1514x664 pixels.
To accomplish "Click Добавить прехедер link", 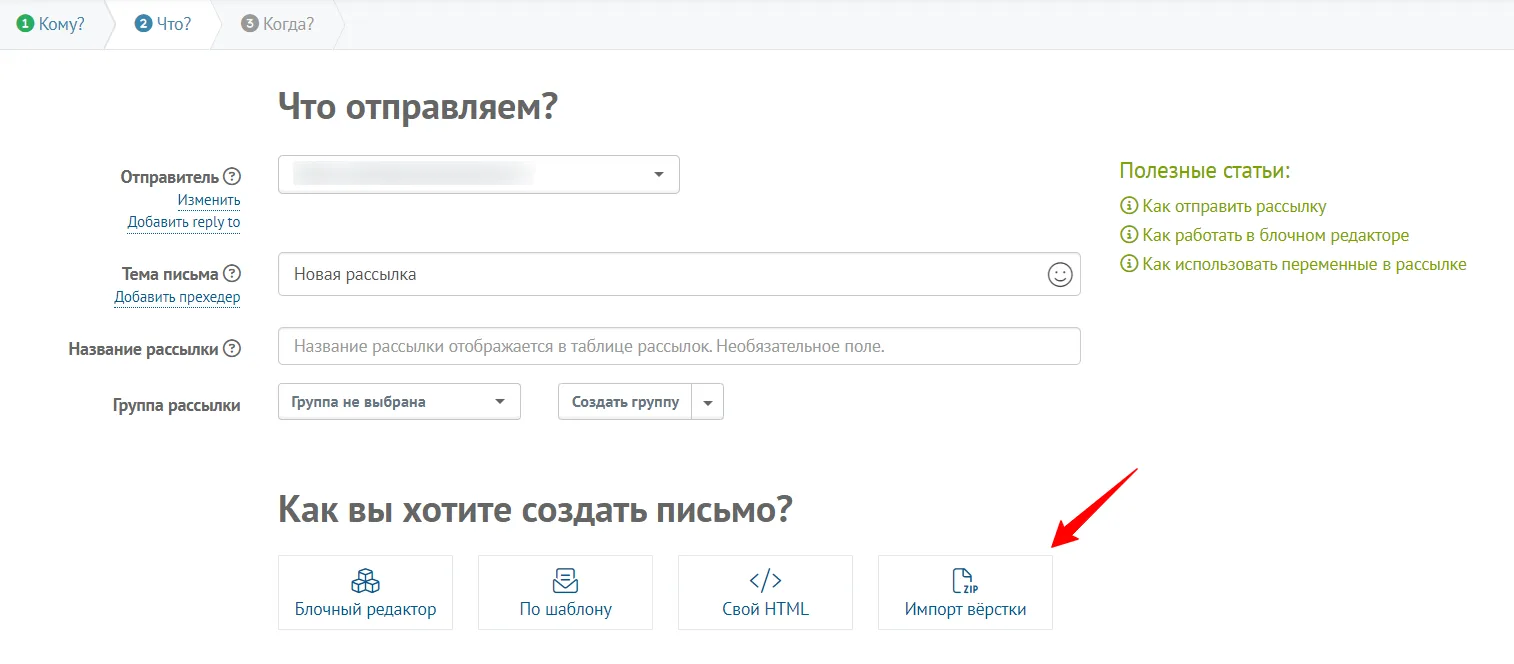I will tap(177, 296).
